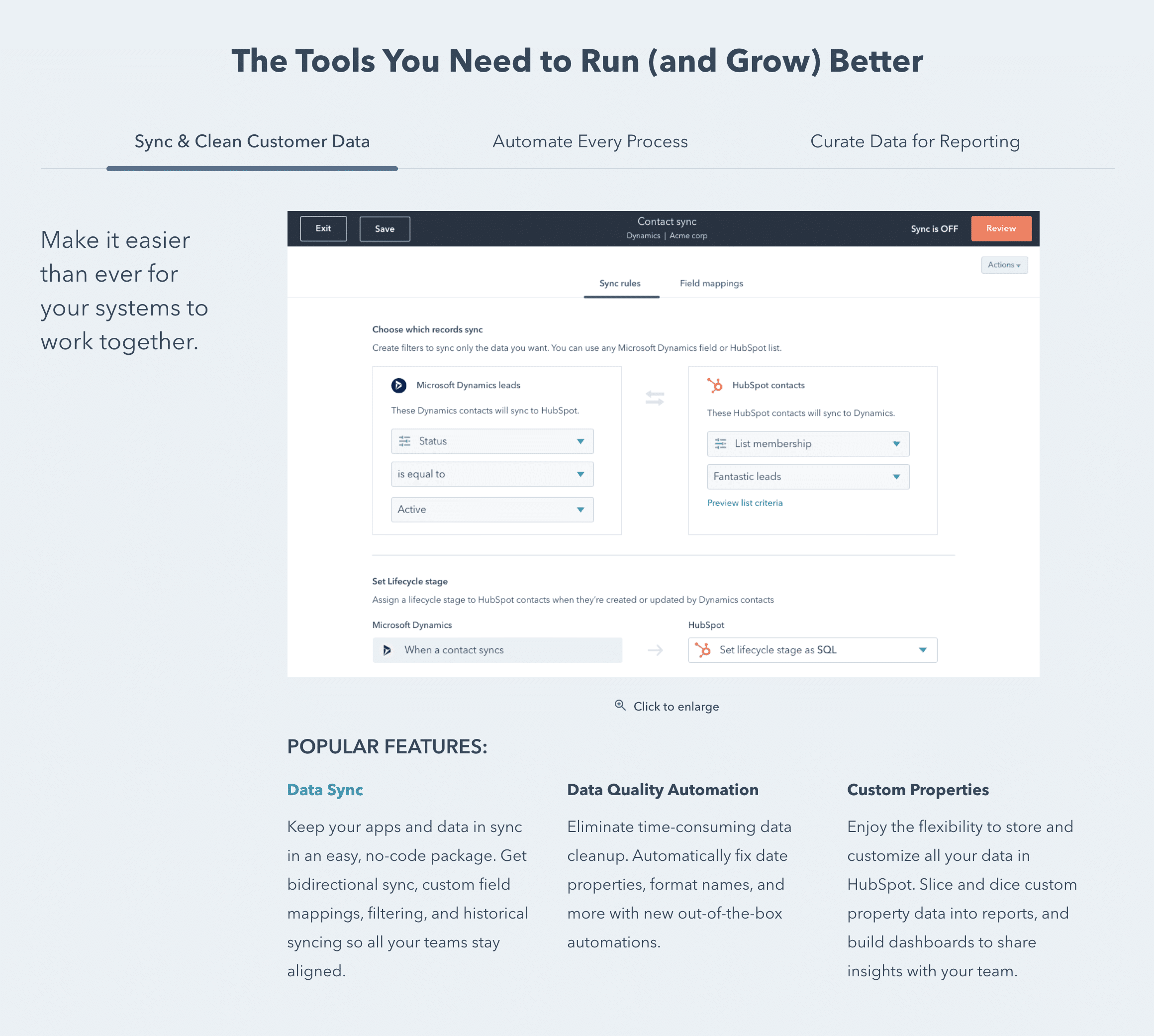Open the Actions dropdown menu

[x=1004, y=265]
